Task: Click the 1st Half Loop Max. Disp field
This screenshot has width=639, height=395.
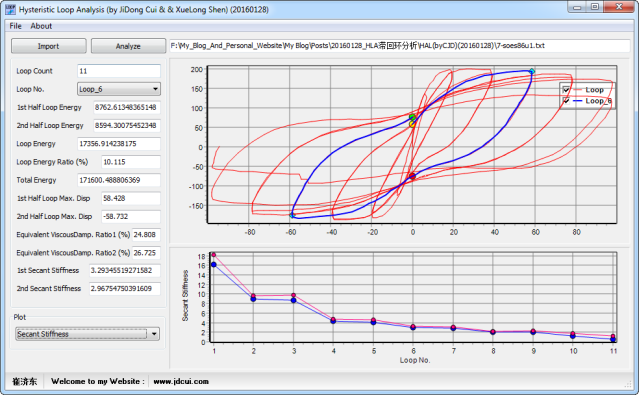Action: [x=131, y=198]
